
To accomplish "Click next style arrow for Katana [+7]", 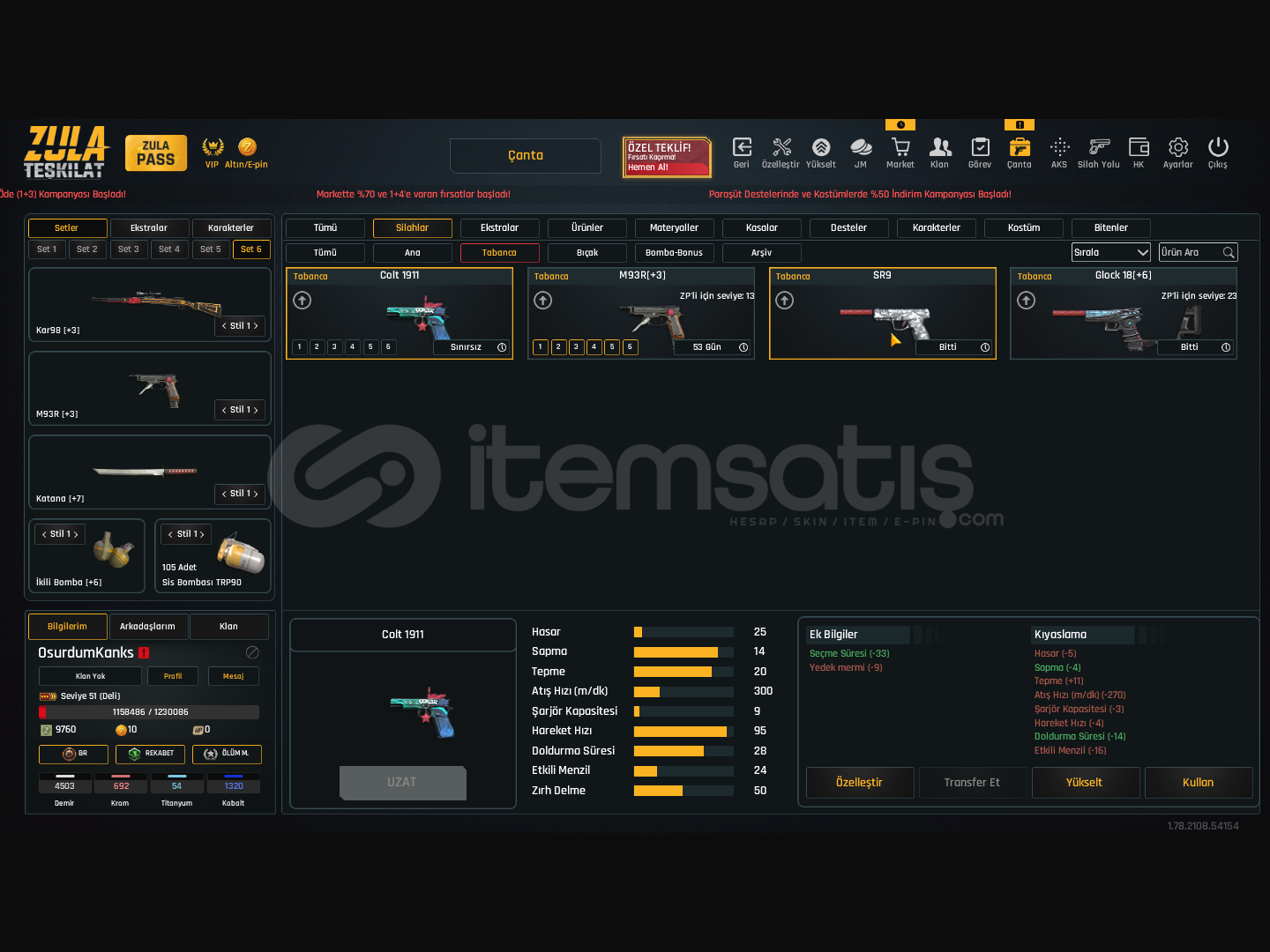I will tap(256, 494).
